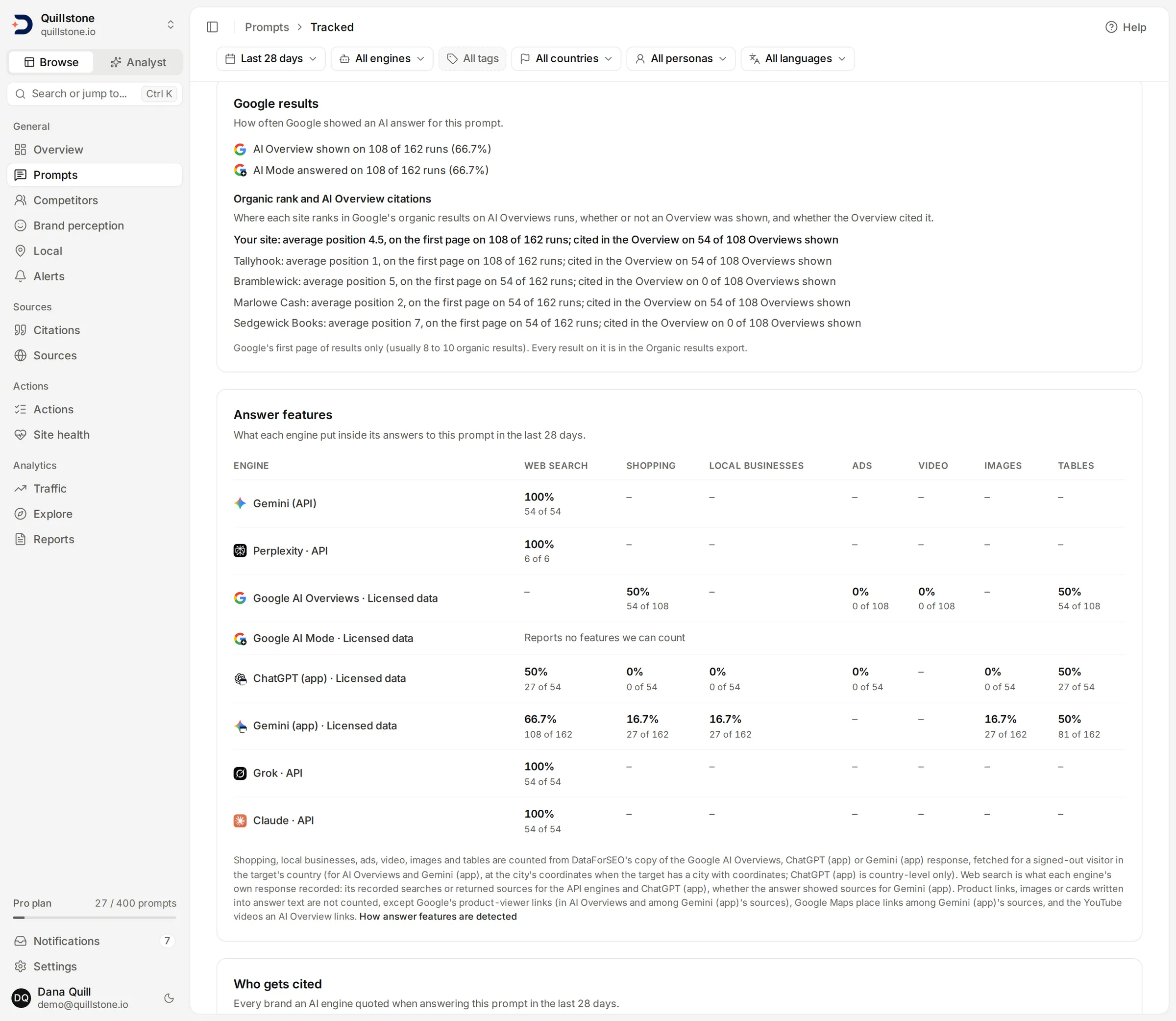Go to Prompts breadcrumb
Image resolution: width=1176 pixels, height=1021 pixels.
click(x=267, y=27)
